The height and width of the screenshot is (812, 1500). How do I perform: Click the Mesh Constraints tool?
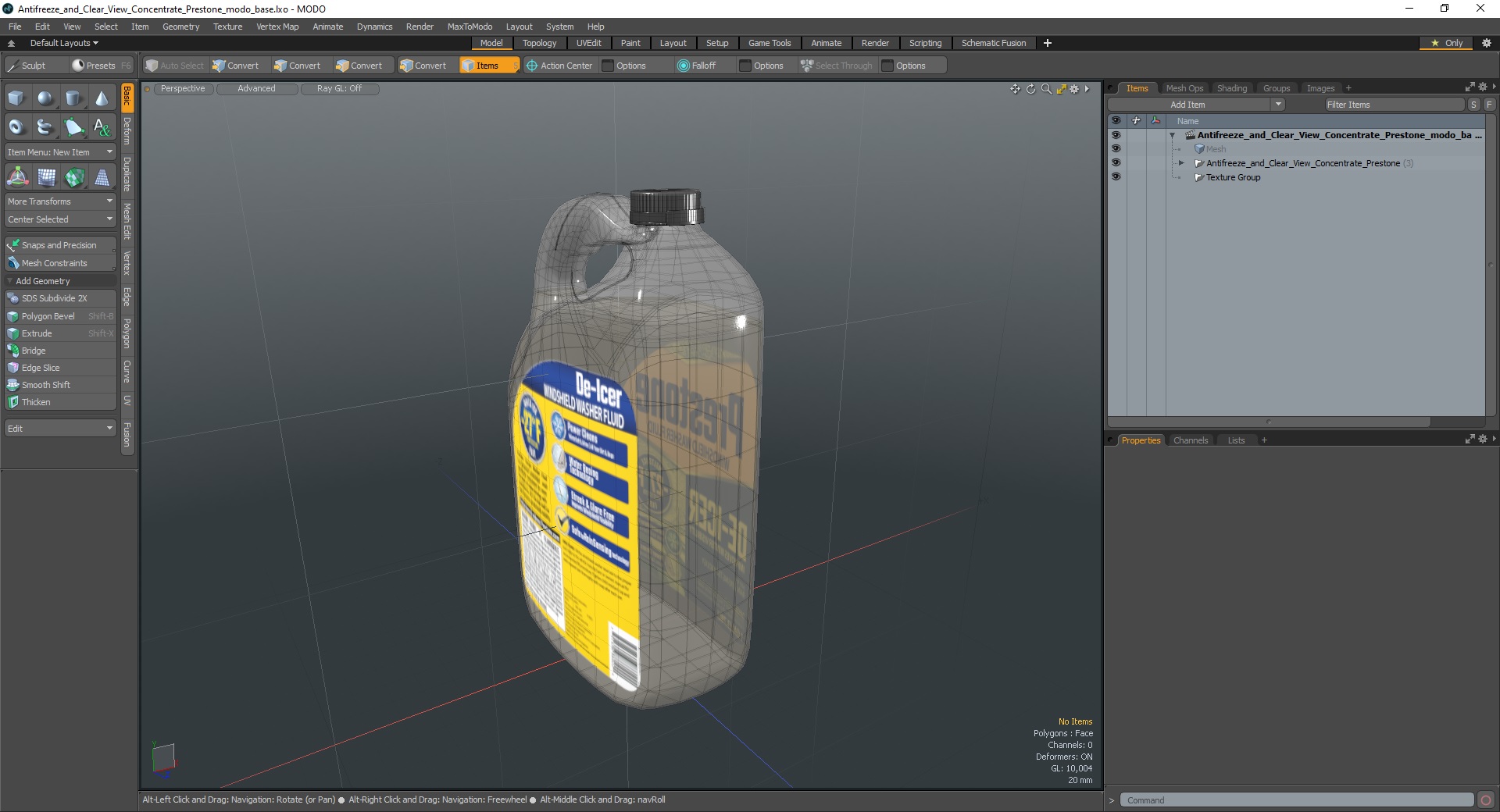pos(60,263)
